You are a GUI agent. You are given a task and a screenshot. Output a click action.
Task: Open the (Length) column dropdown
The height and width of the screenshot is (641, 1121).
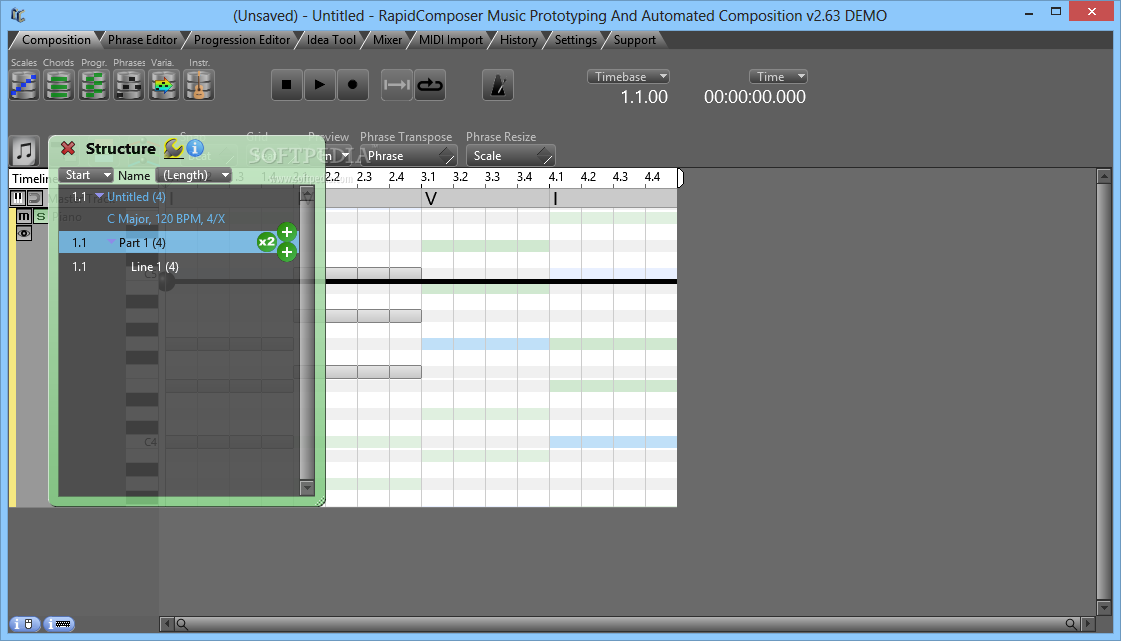click(x=193, y=175)
